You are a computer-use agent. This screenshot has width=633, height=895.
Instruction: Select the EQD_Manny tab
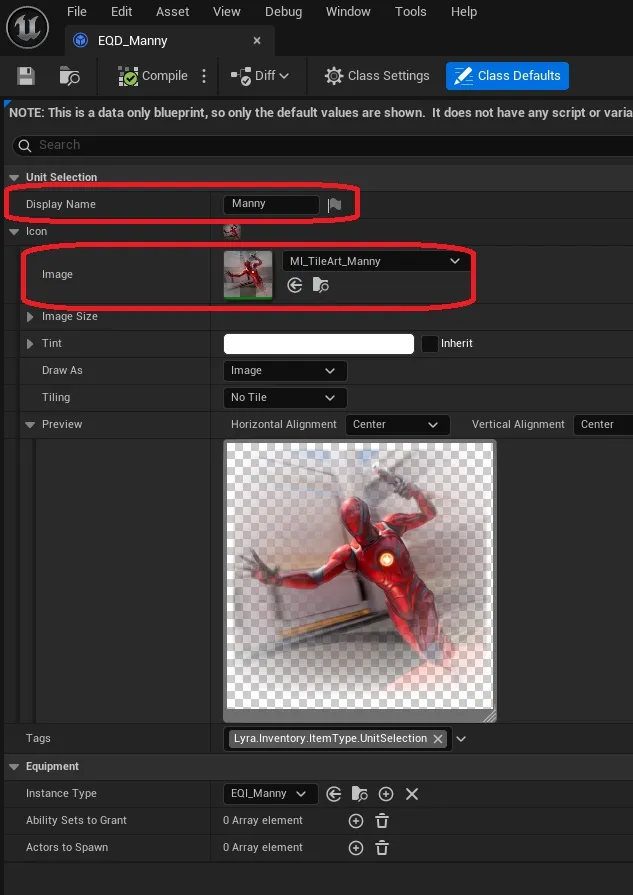(x=168, y=41)
